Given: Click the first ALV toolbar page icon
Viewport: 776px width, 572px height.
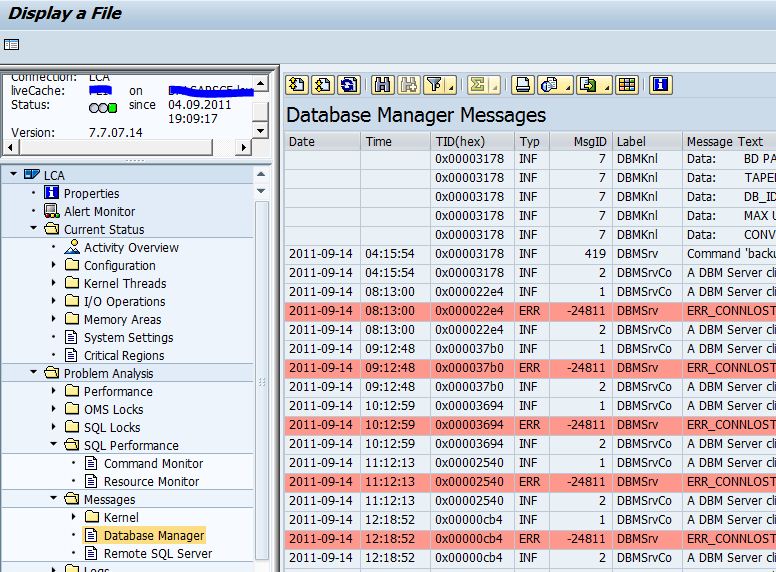Looking at the screenshot, I should pyautogui.click(x=297, y=85).
